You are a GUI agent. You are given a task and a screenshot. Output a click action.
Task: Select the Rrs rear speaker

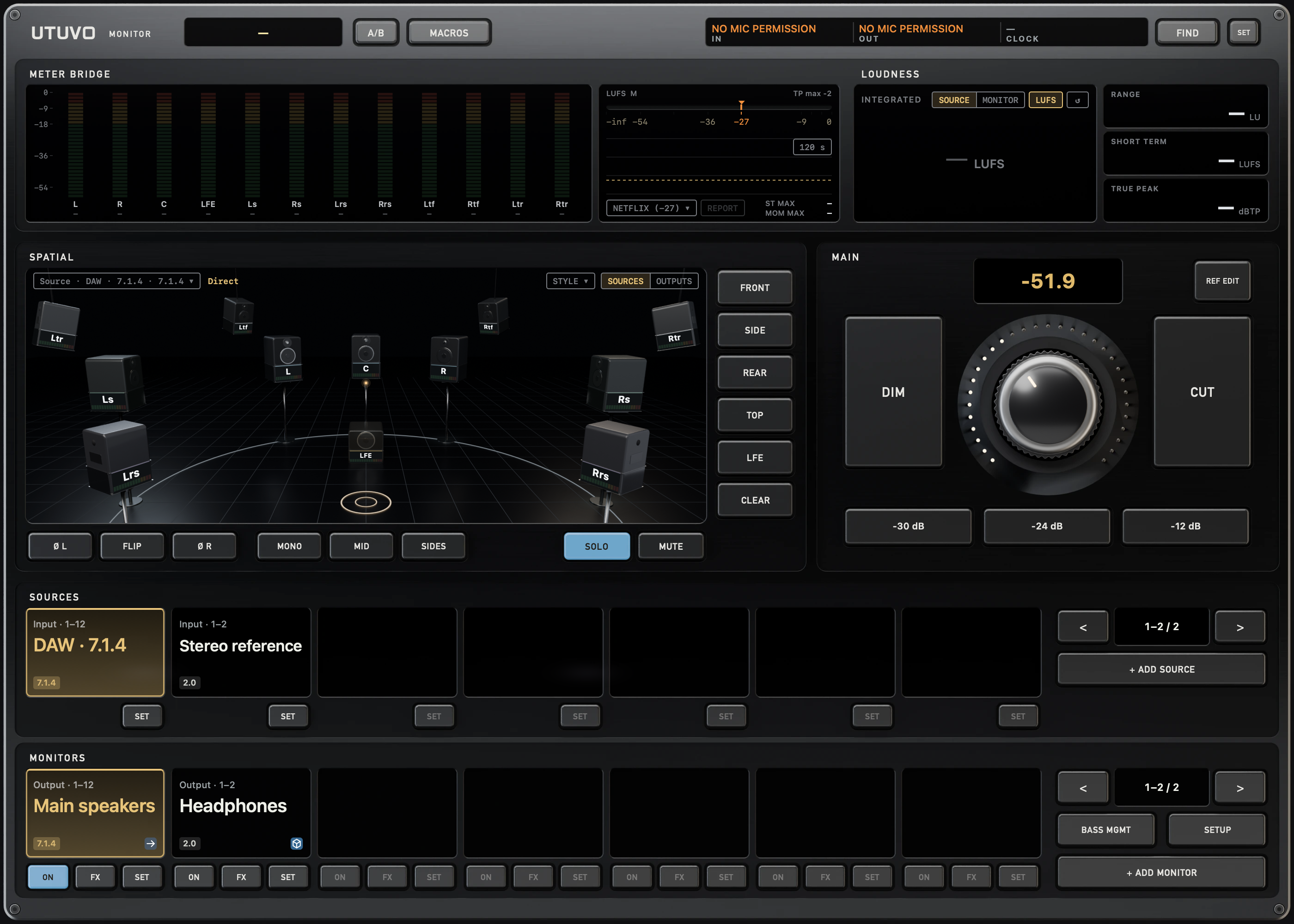tap(615, 457)
